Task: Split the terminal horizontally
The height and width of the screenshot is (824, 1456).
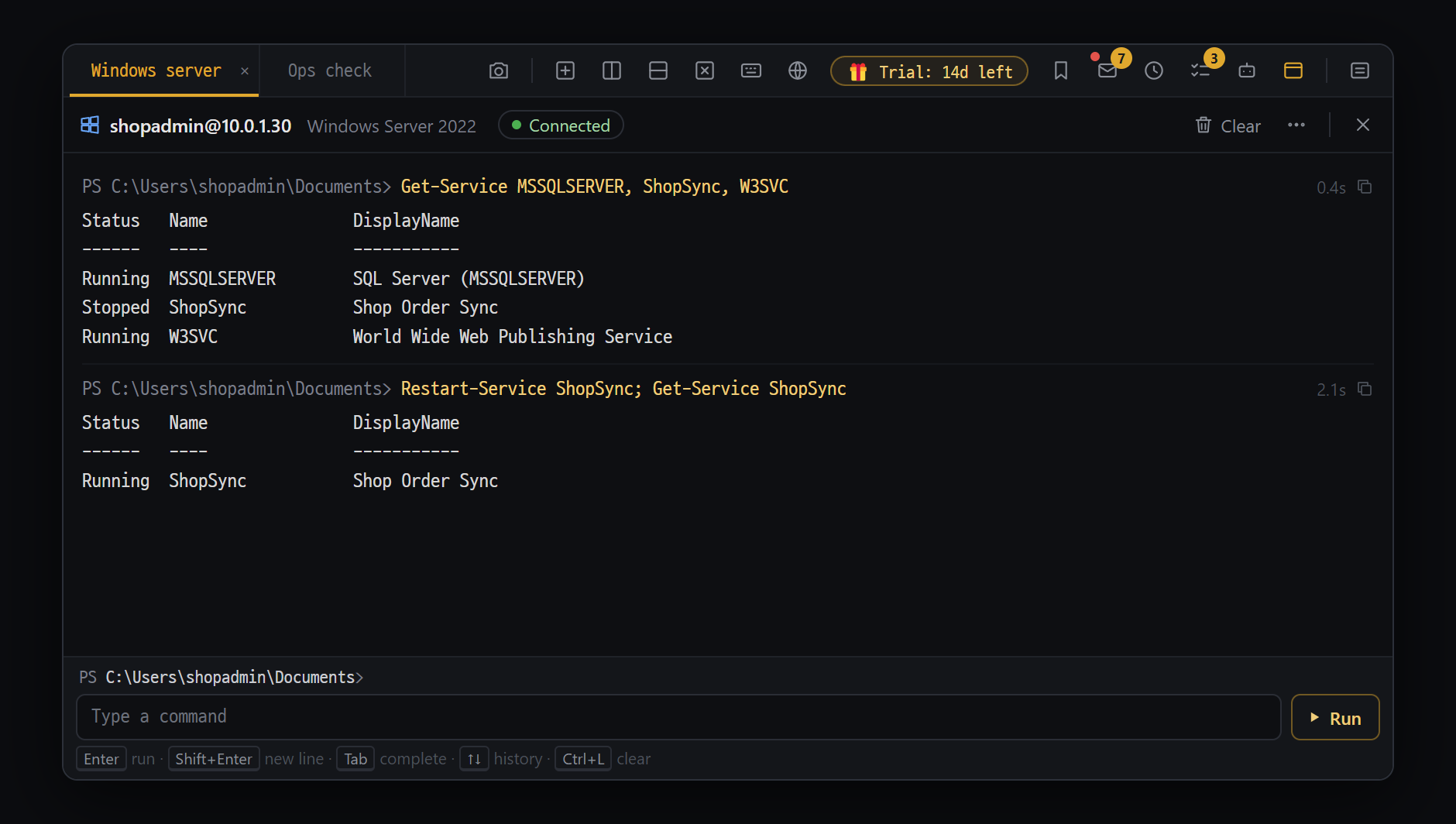Action: point(658,70)
